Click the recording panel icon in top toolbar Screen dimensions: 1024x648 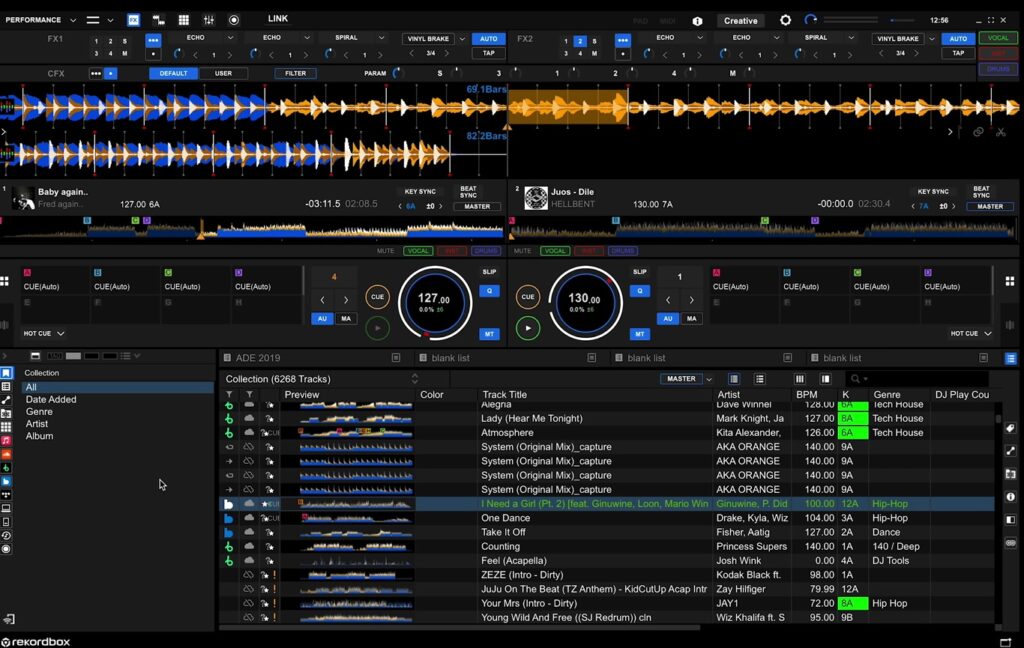pos(234,20)
